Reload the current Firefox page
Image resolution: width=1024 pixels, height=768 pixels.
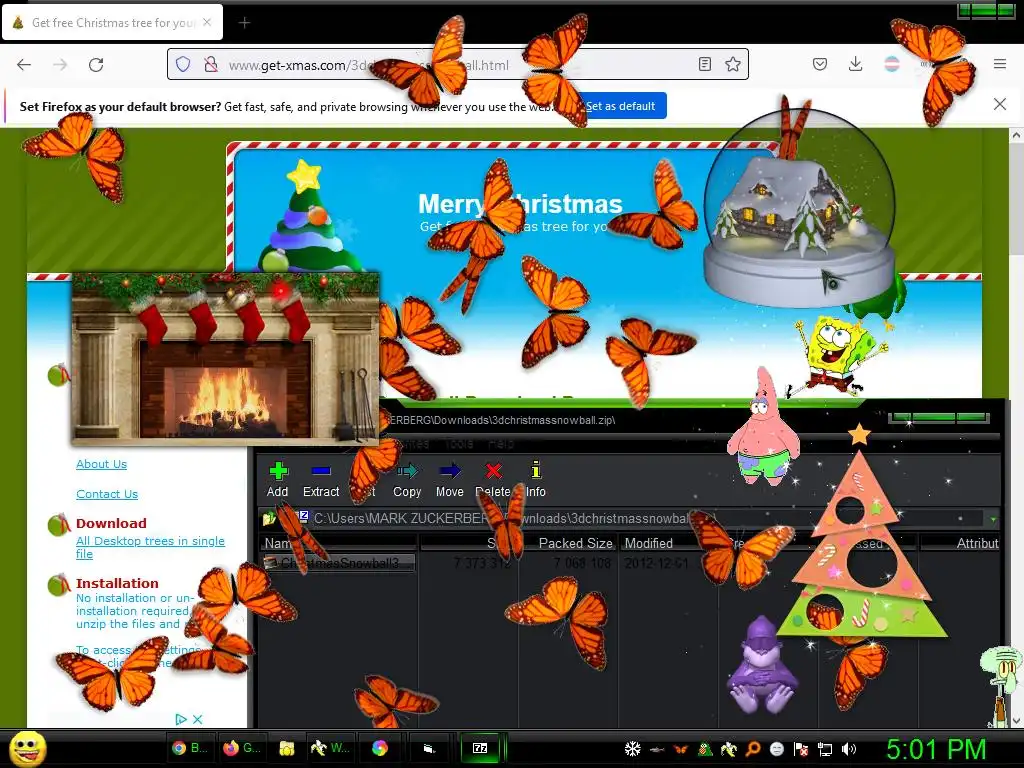pos(96,65)
